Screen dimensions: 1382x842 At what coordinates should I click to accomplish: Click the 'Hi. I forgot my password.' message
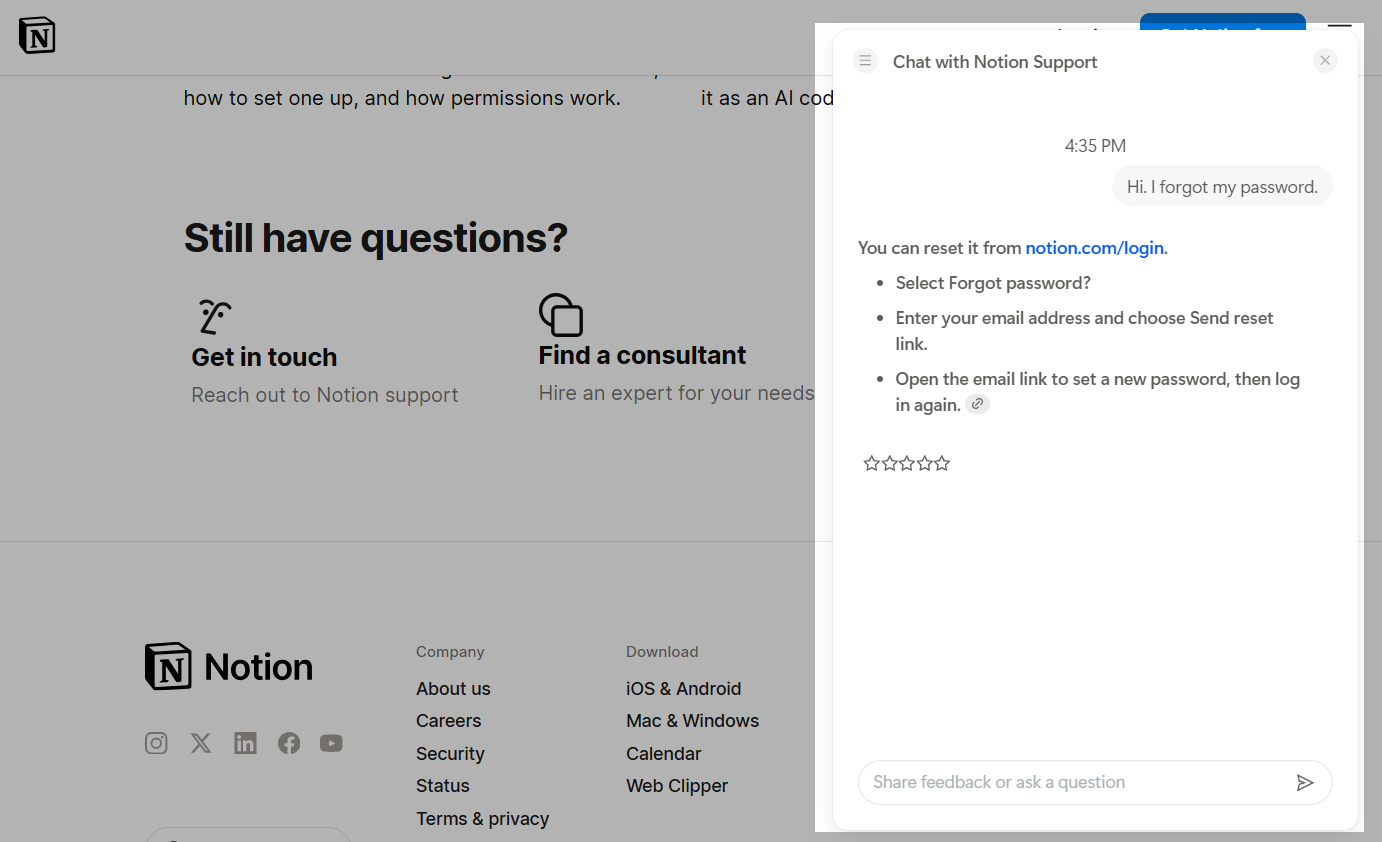pos(1222,186)
